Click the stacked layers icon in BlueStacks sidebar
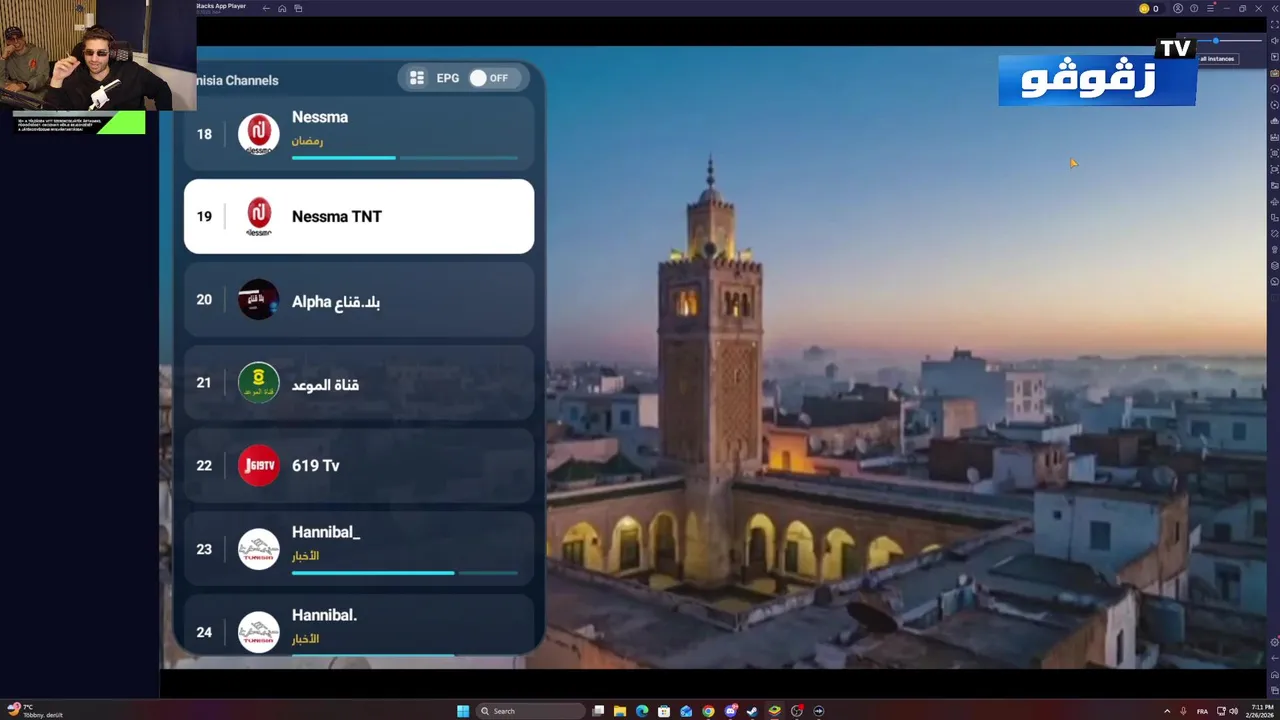 point(1274,265)
